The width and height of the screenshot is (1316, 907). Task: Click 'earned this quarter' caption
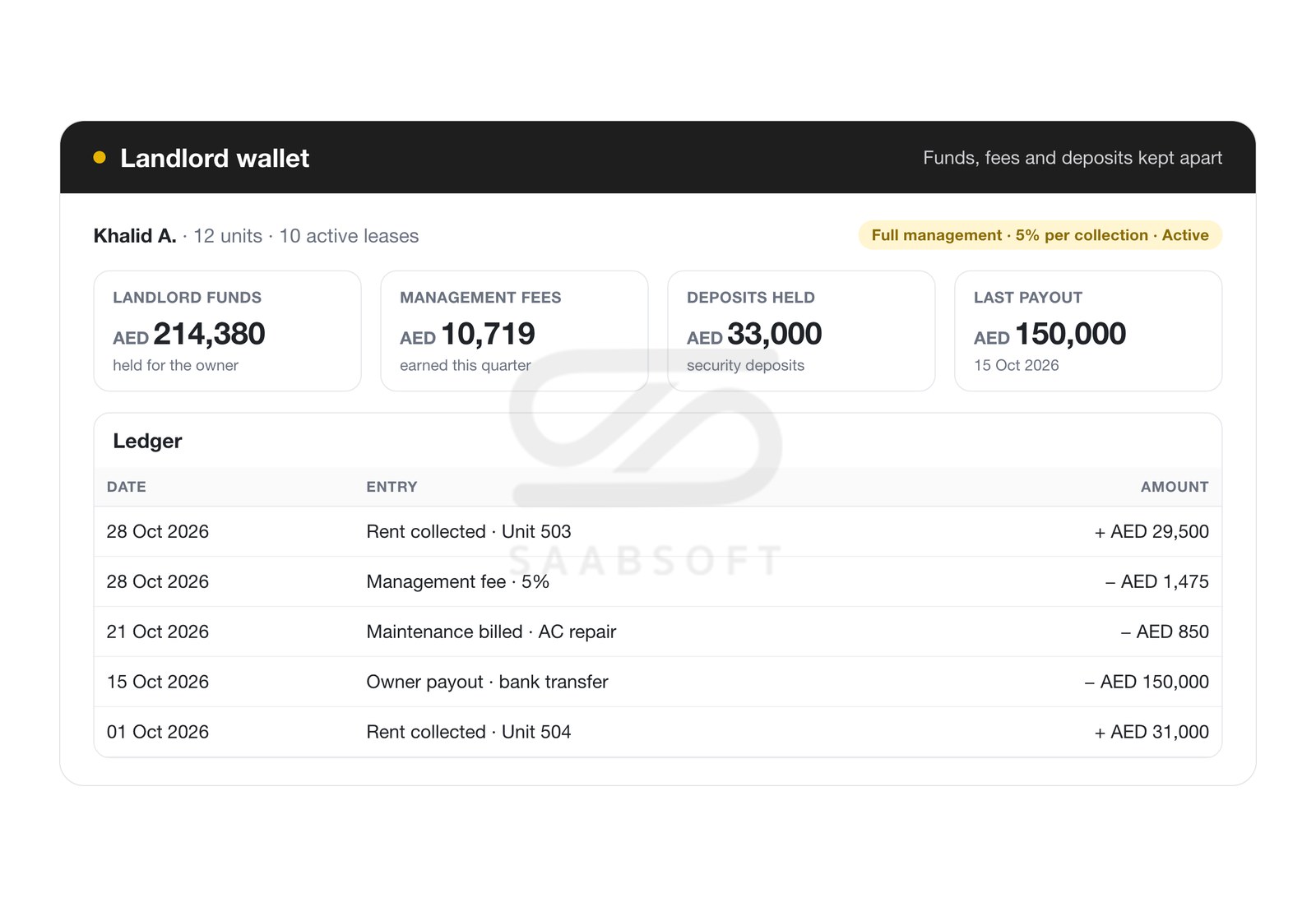point(466,365)
